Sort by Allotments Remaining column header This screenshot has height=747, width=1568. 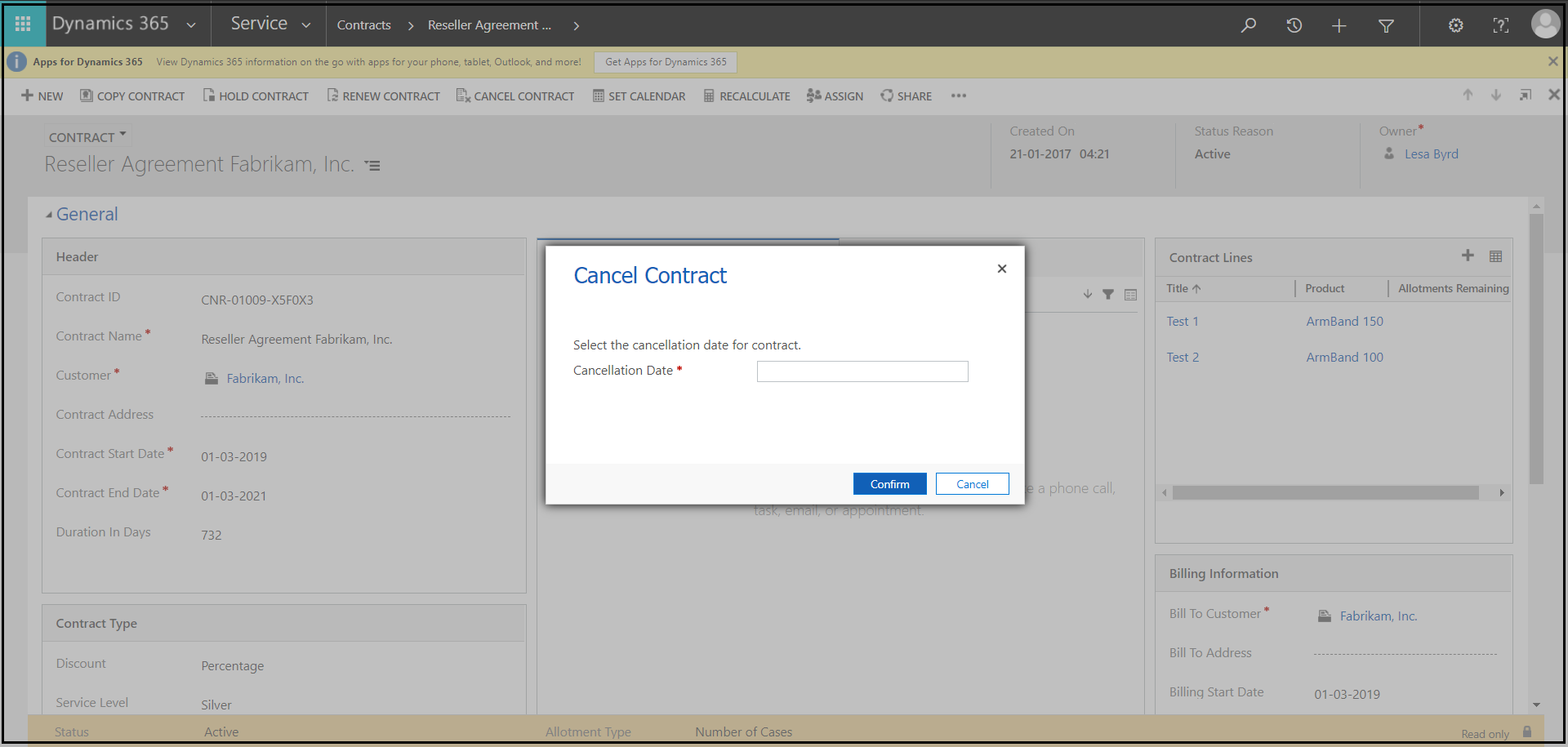click(1453, 288)
